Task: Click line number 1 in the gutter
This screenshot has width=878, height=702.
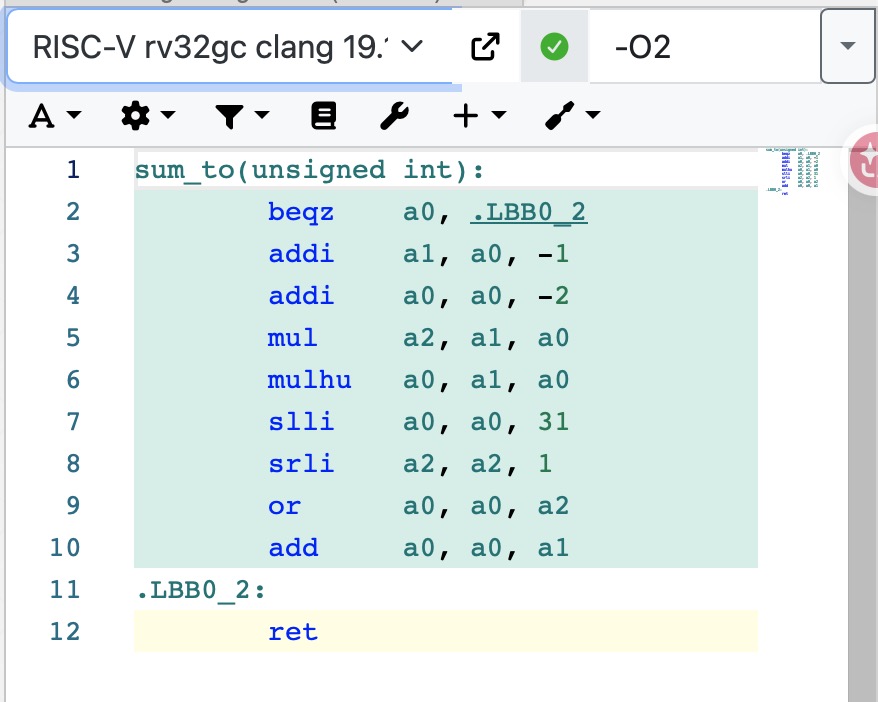Action: coord(73,170)
